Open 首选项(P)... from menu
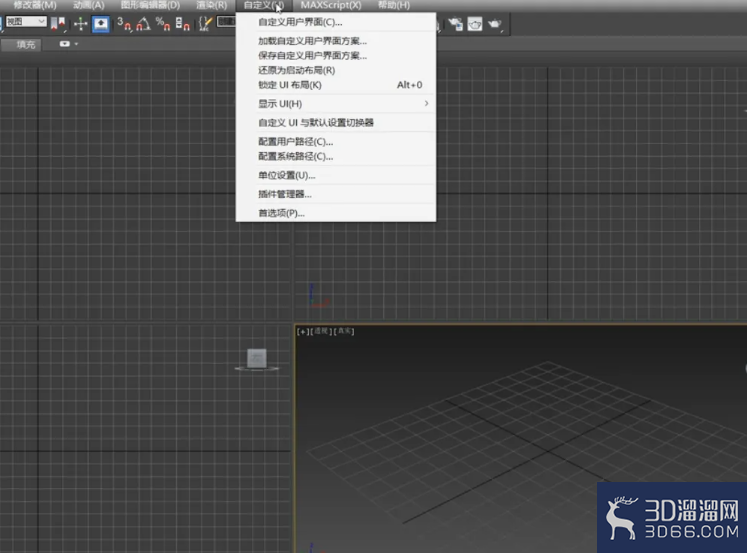747x553 pixels. [336, 213]
